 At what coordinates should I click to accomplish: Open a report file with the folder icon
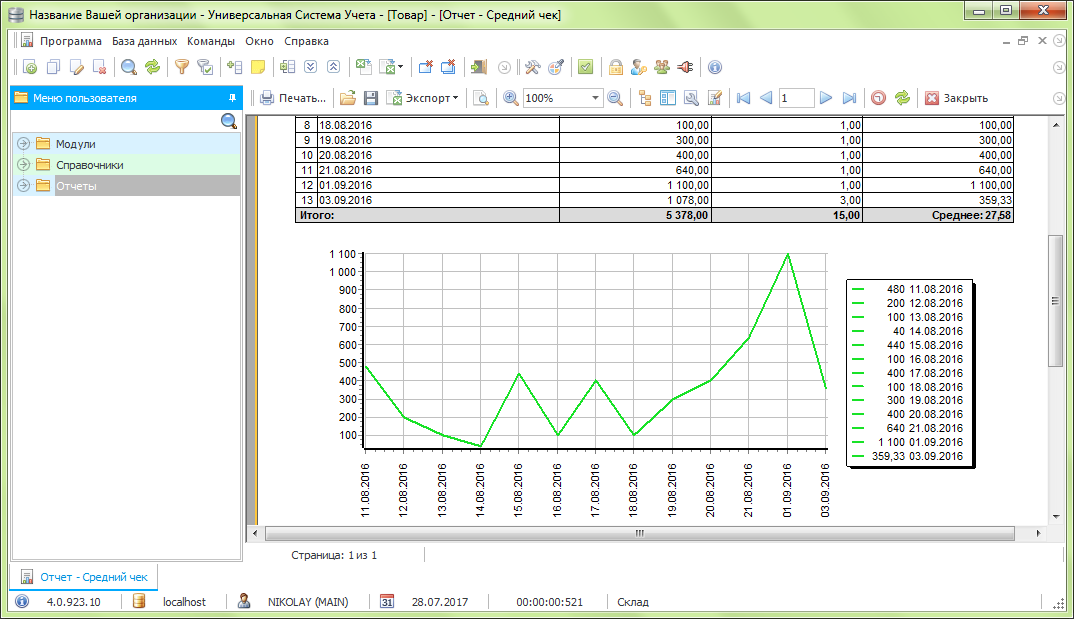coord(347,98)
